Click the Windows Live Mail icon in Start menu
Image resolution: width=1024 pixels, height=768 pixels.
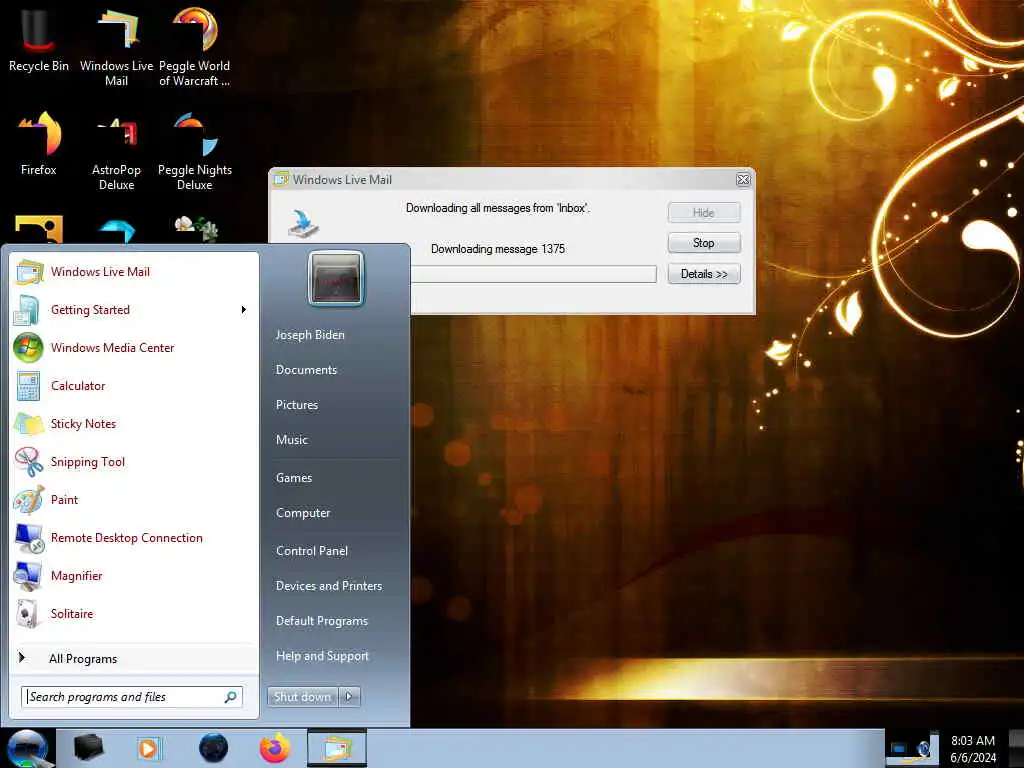(29, 272)
